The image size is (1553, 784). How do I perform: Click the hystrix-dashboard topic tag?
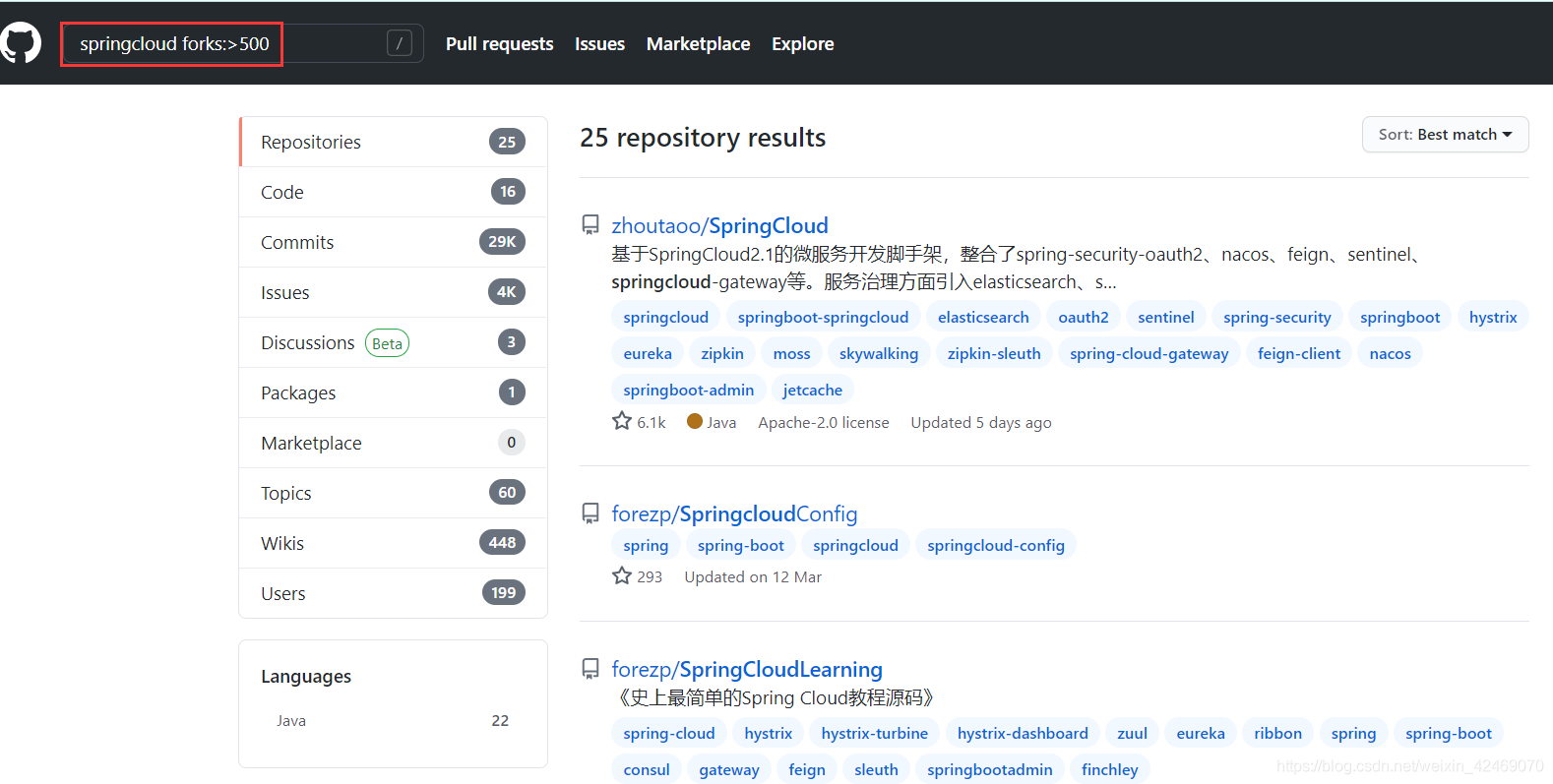tap(1023, 733)
